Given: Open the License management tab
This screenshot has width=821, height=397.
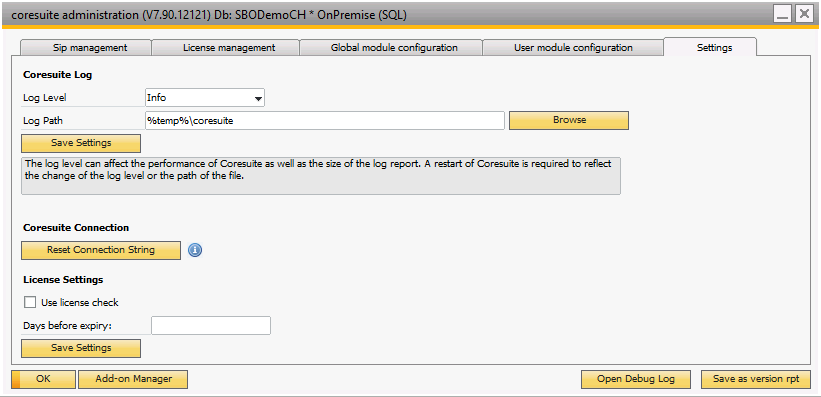Looking at the screenshot, I should 226,47.
